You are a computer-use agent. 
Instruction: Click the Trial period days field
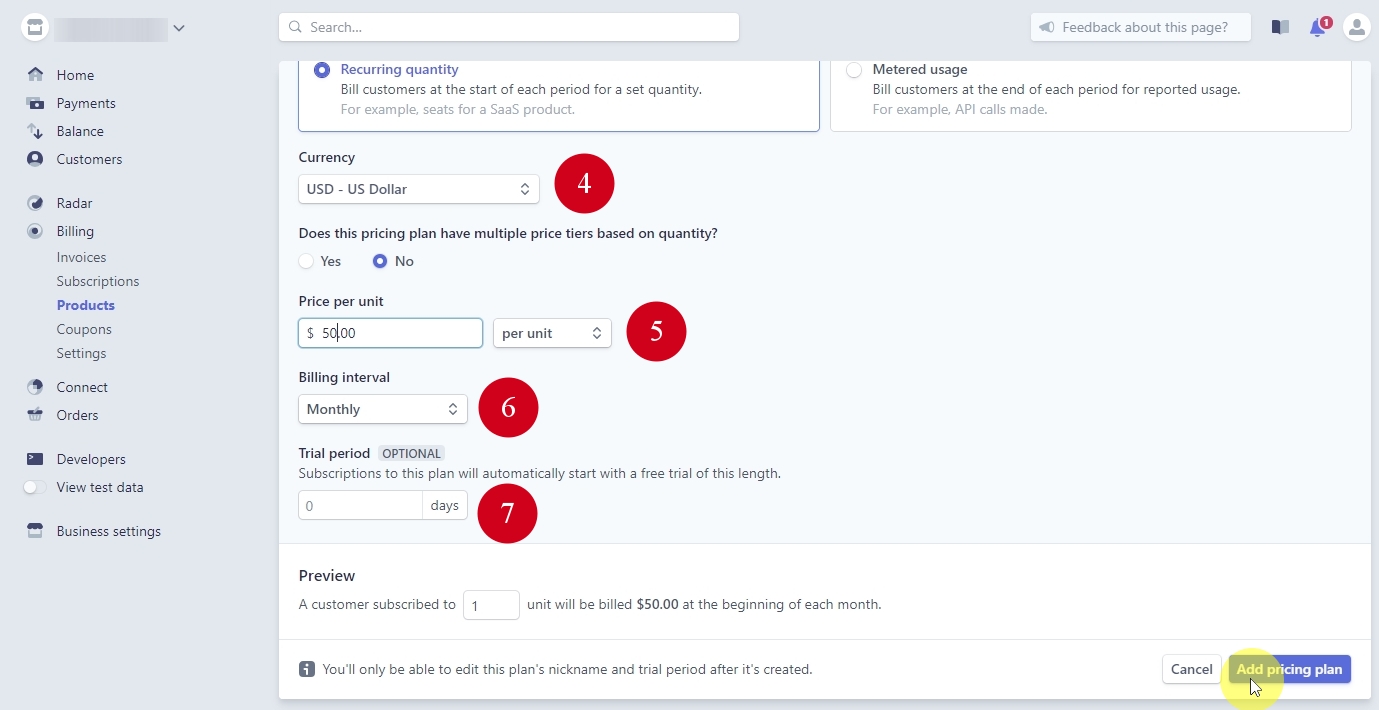(x=361, y=506)
